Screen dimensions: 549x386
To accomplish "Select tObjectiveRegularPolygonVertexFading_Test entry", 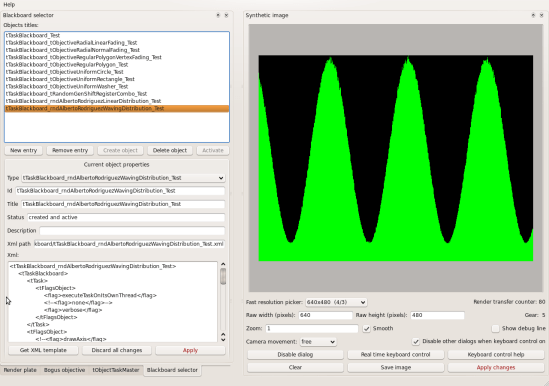I will point(117,57).
